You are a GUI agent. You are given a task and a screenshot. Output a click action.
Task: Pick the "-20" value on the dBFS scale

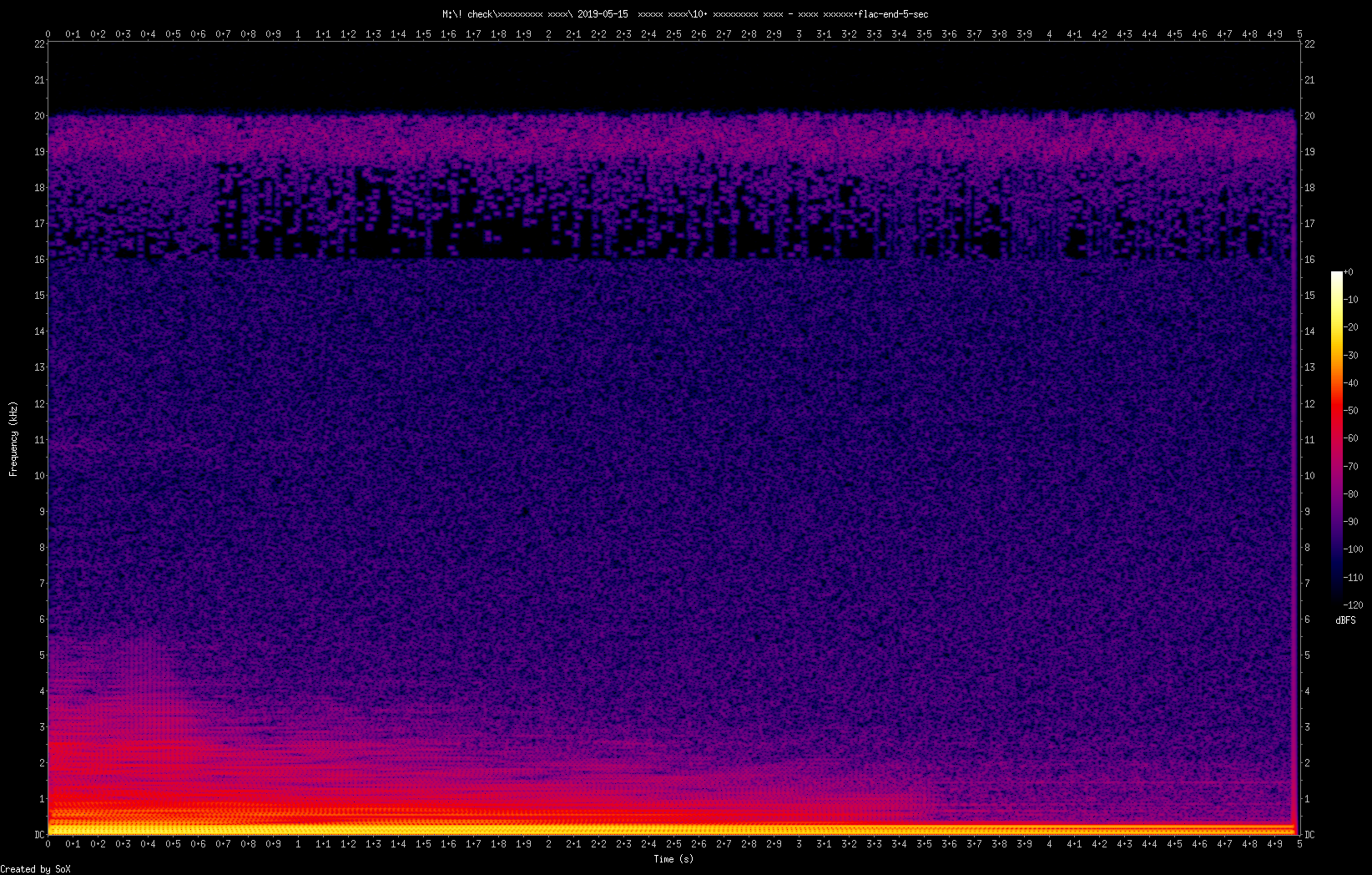point(1352,327)
